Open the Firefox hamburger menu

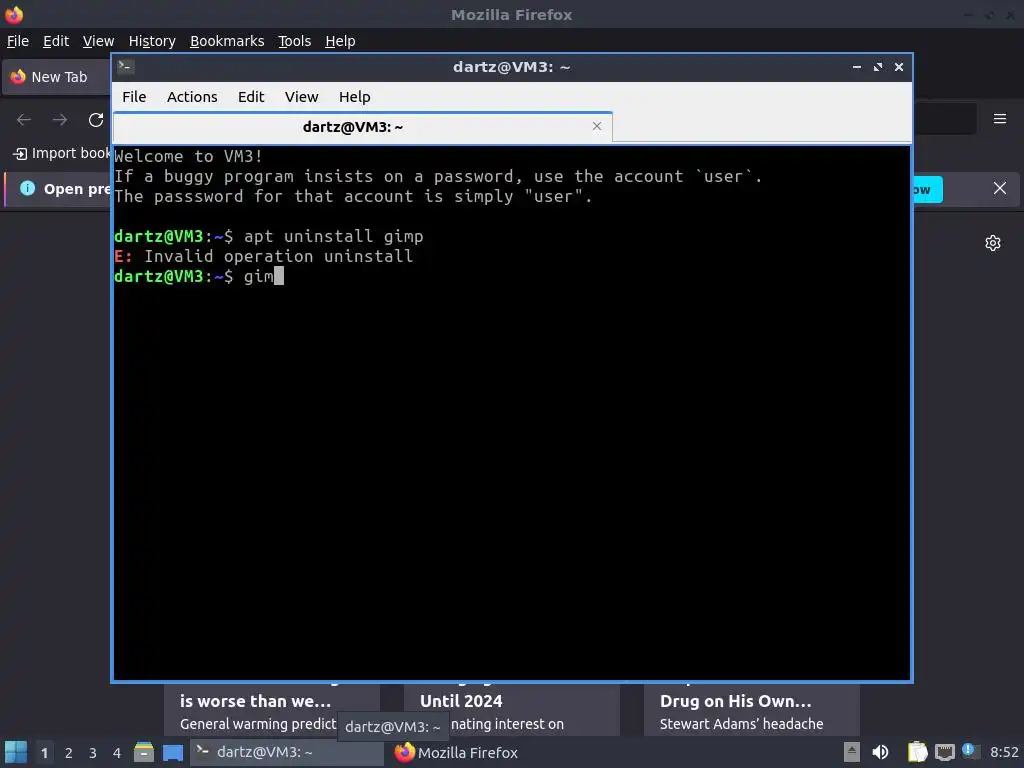1000,119
